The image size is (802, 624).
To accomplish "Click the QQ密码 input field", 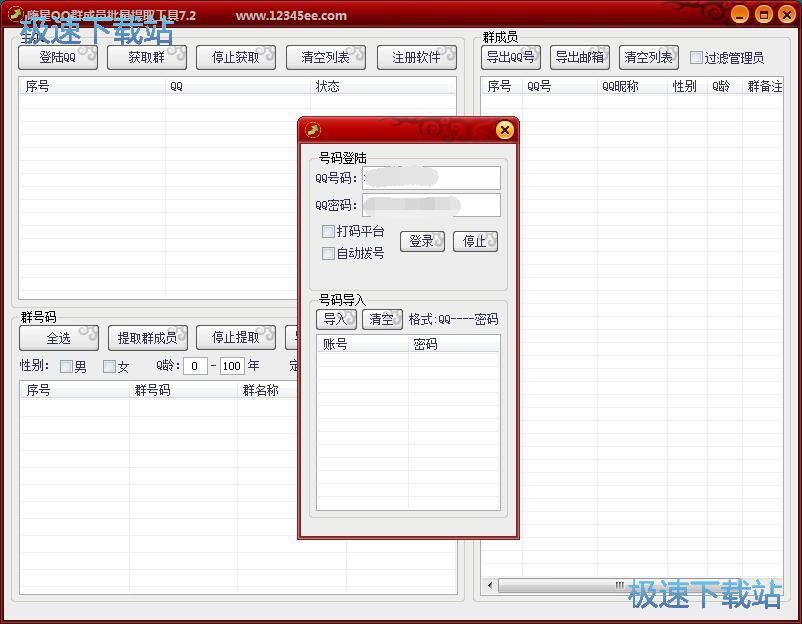I will coord(431,205).
